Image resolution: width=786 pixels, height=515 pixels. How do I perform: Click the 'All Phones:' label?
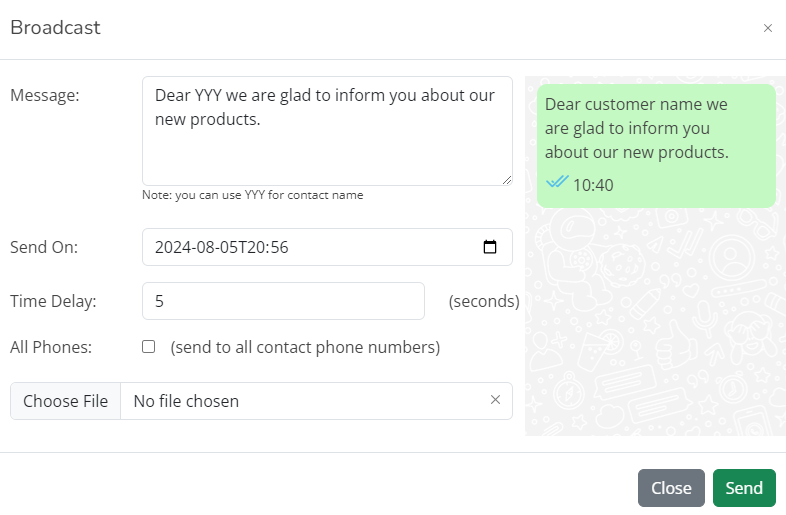pyautogui.click(x=51, y=347)
